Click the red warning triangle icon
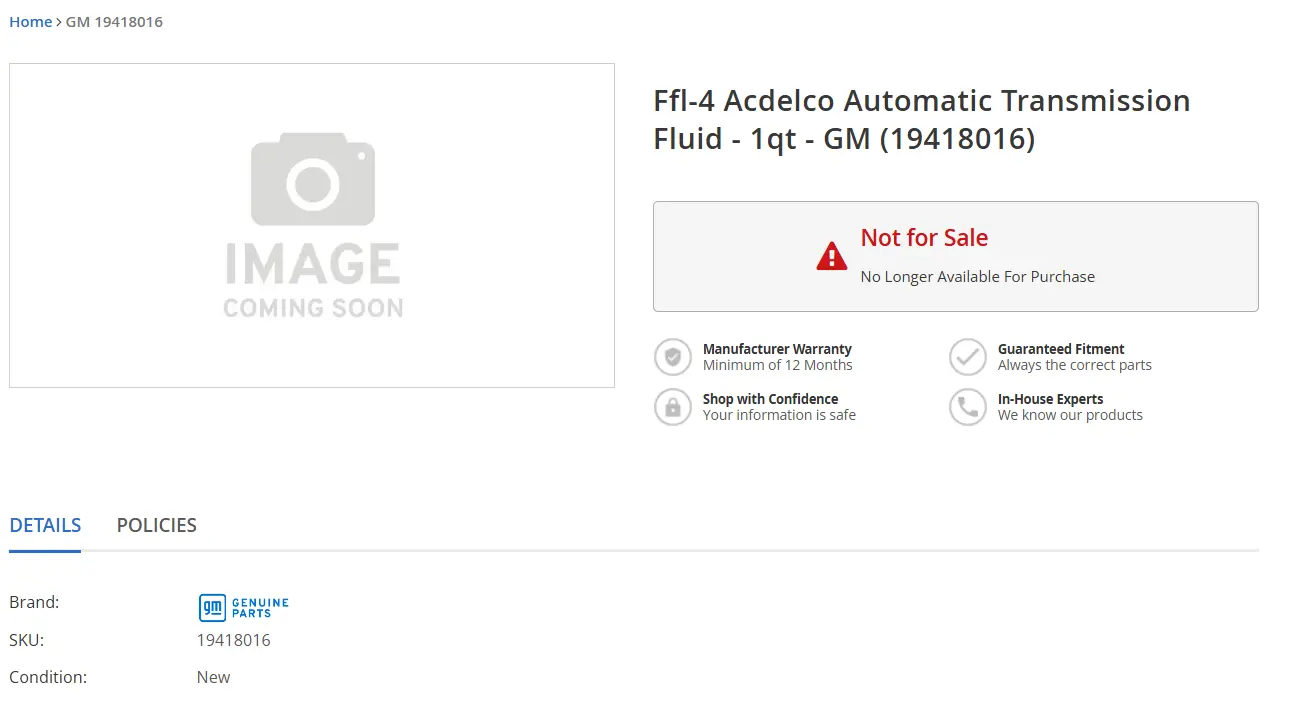Image resolution: width=1310 pixels, height=702 pixels. point(831,256)
